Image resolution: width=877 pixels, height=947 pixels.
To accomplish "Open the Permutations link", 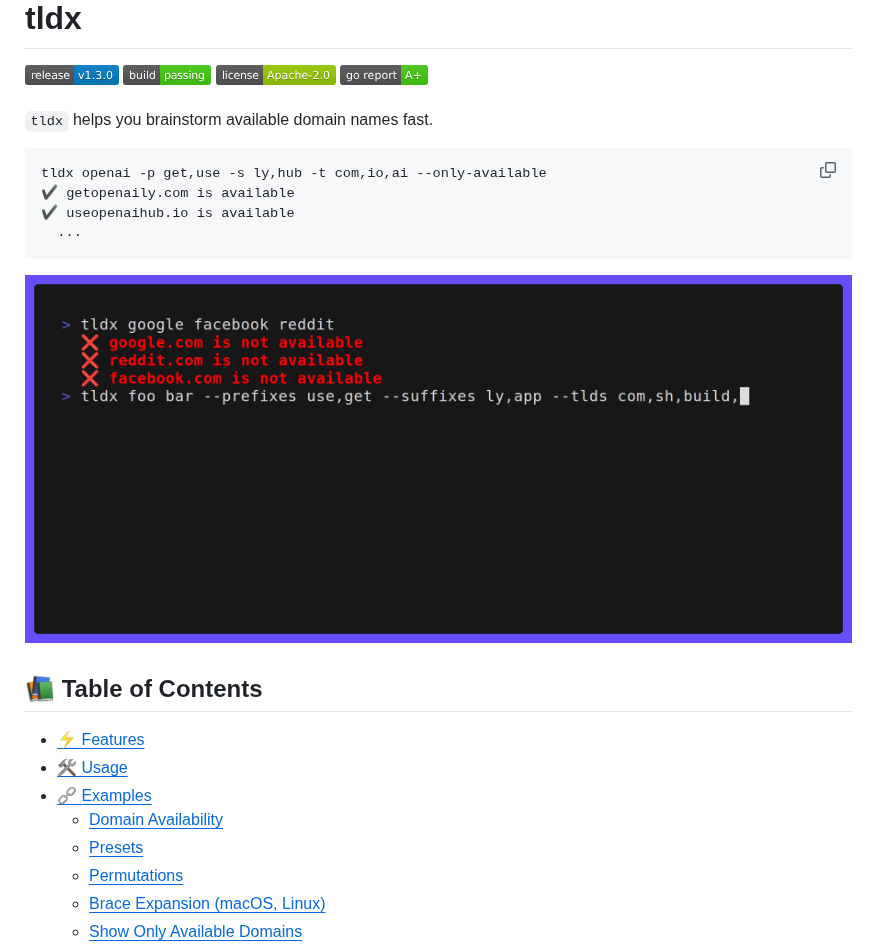I will click(136, 875).
